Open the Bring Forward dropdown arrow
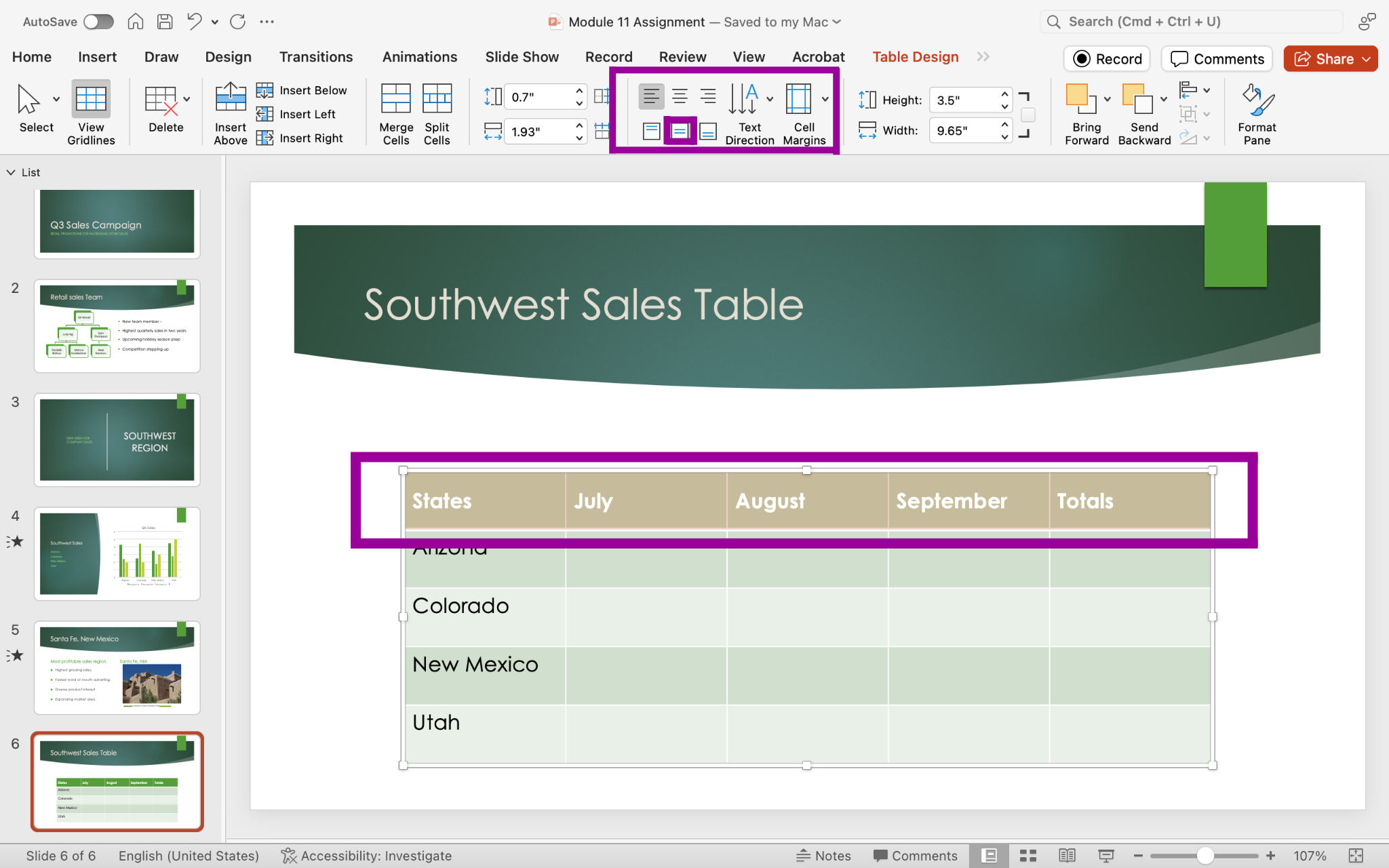The height and width of the screenshot is (868, 1389). coord(1108,99)
